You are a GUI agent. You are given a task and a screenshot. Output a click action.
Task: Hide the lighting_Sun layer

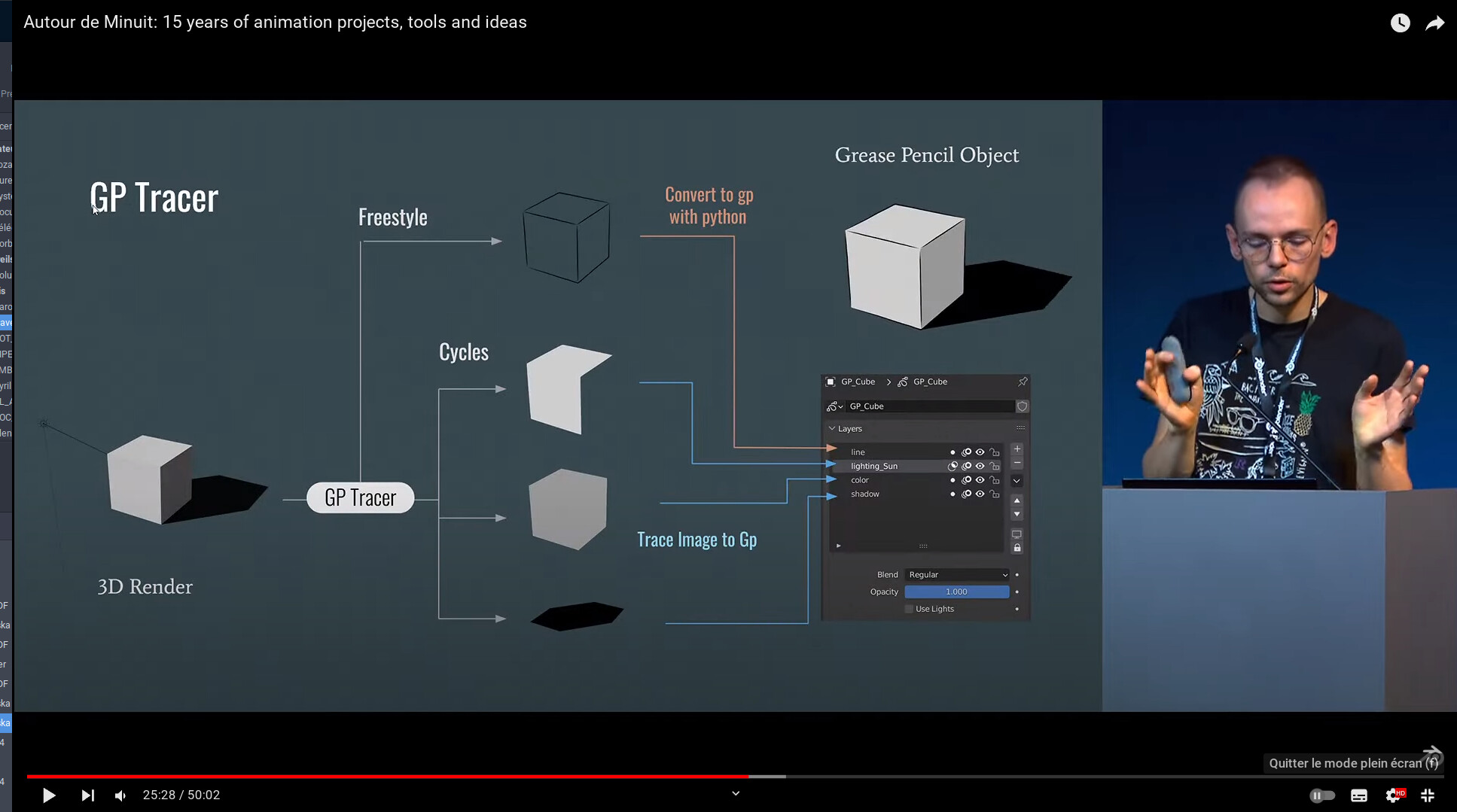pos(980,466)
